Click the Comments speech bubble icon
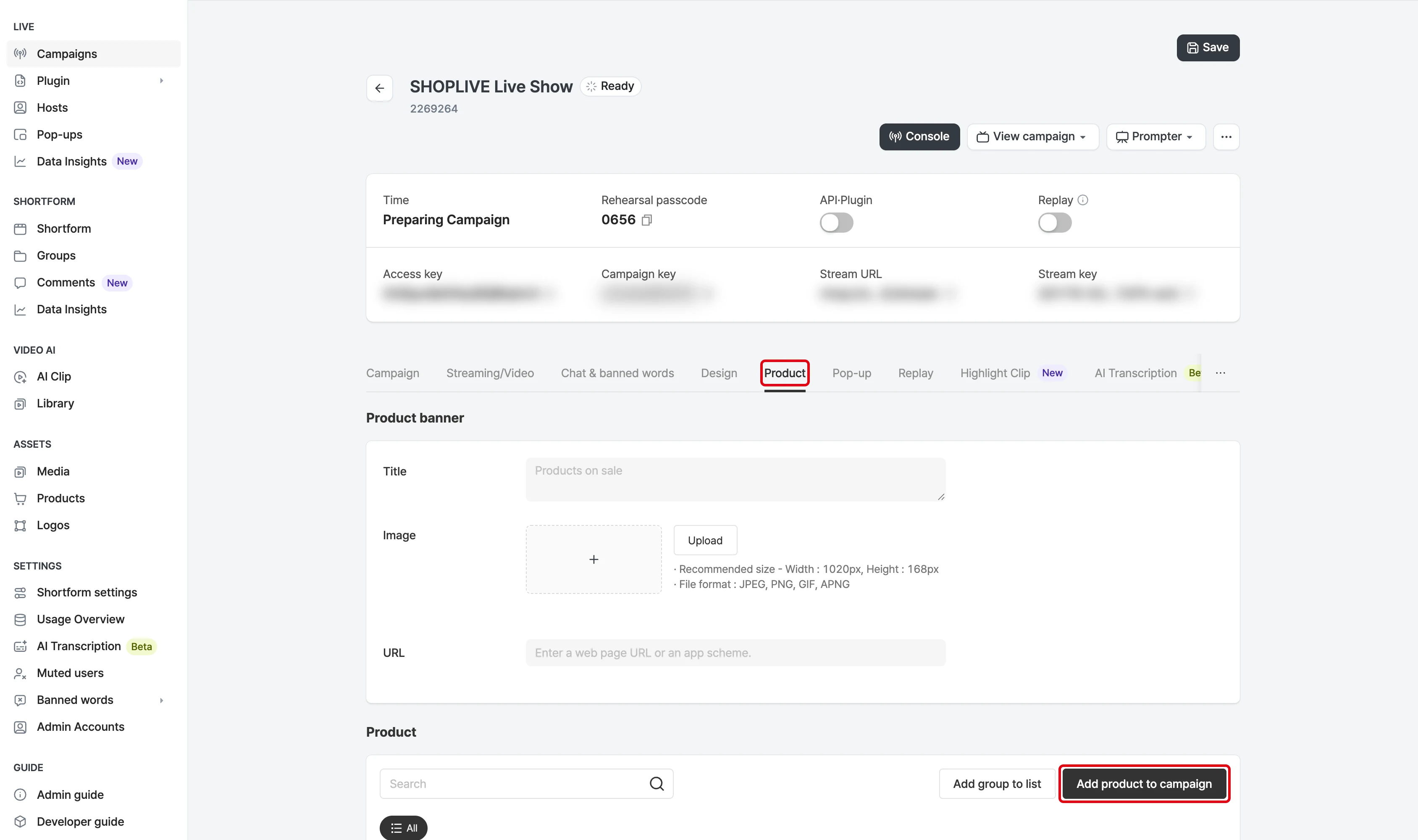Image resolution: width=1418 pixels, height=840 pixels. pos(21,283)
